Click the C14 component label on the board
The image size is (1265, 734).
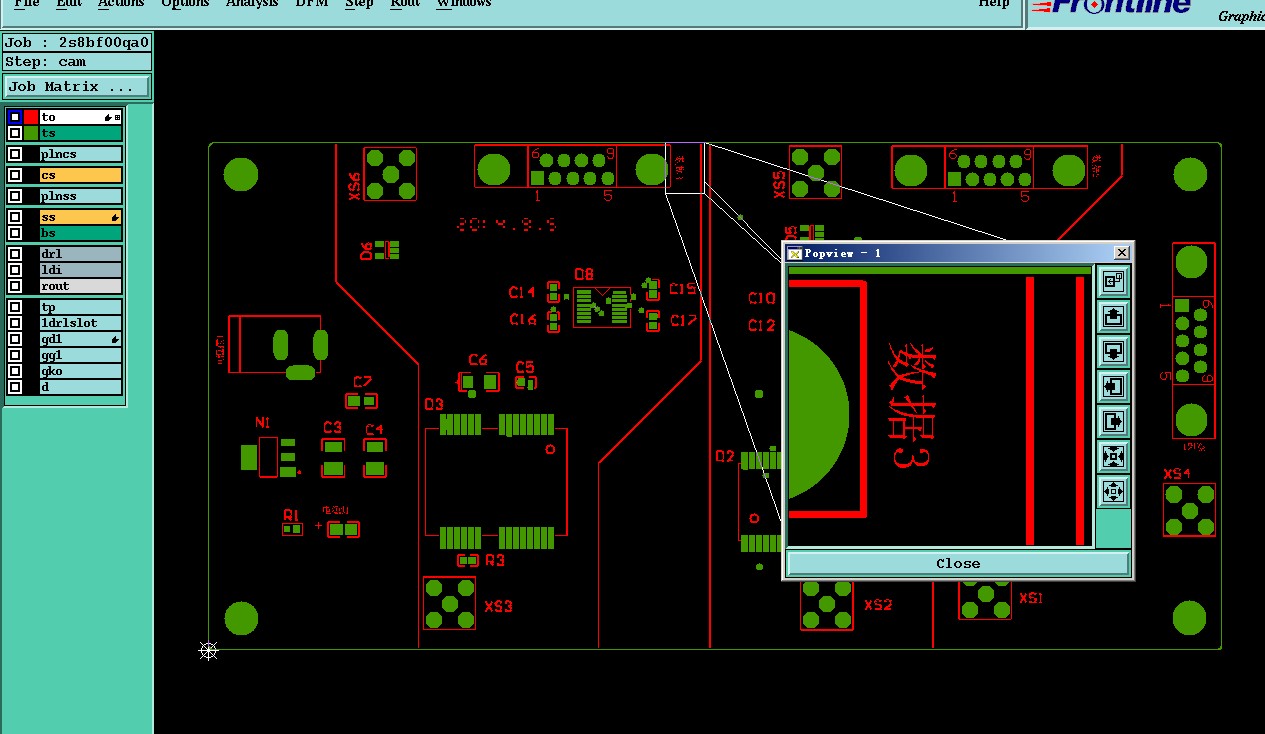click(x=522, y=293)
